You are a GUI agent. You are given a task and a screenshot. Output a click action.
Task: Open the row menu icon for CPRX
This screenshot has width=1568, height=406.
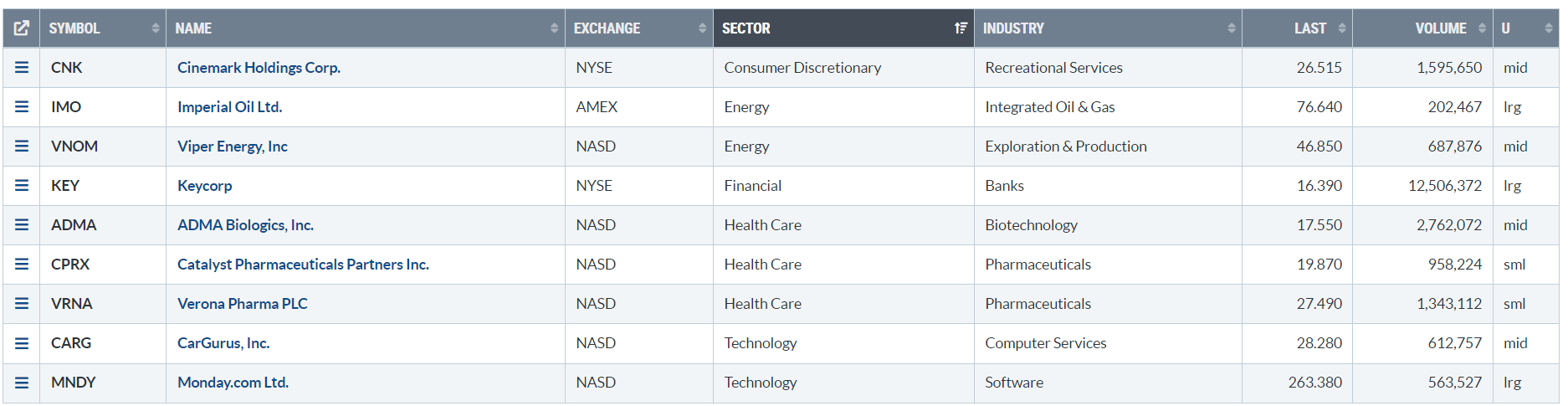point(22,265)
